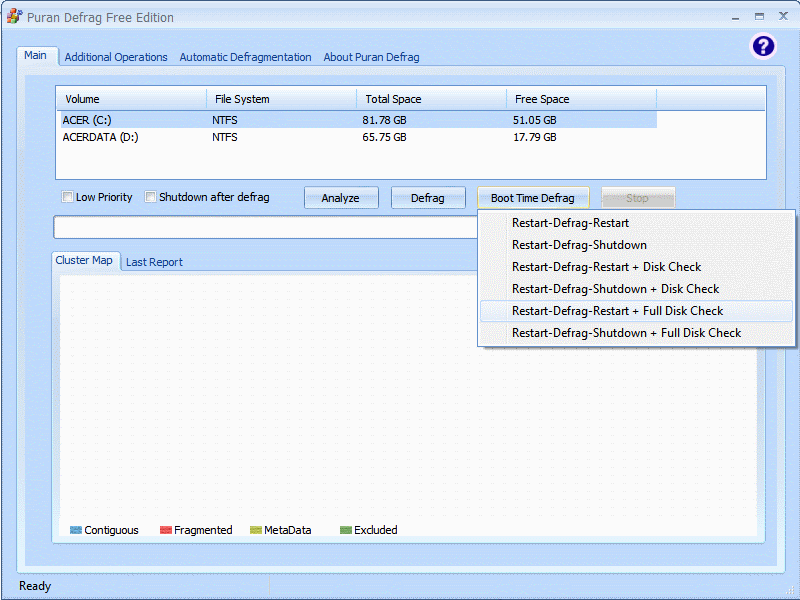
Task: Sort by the Total Space column header
Action: [x=432, y=99]
